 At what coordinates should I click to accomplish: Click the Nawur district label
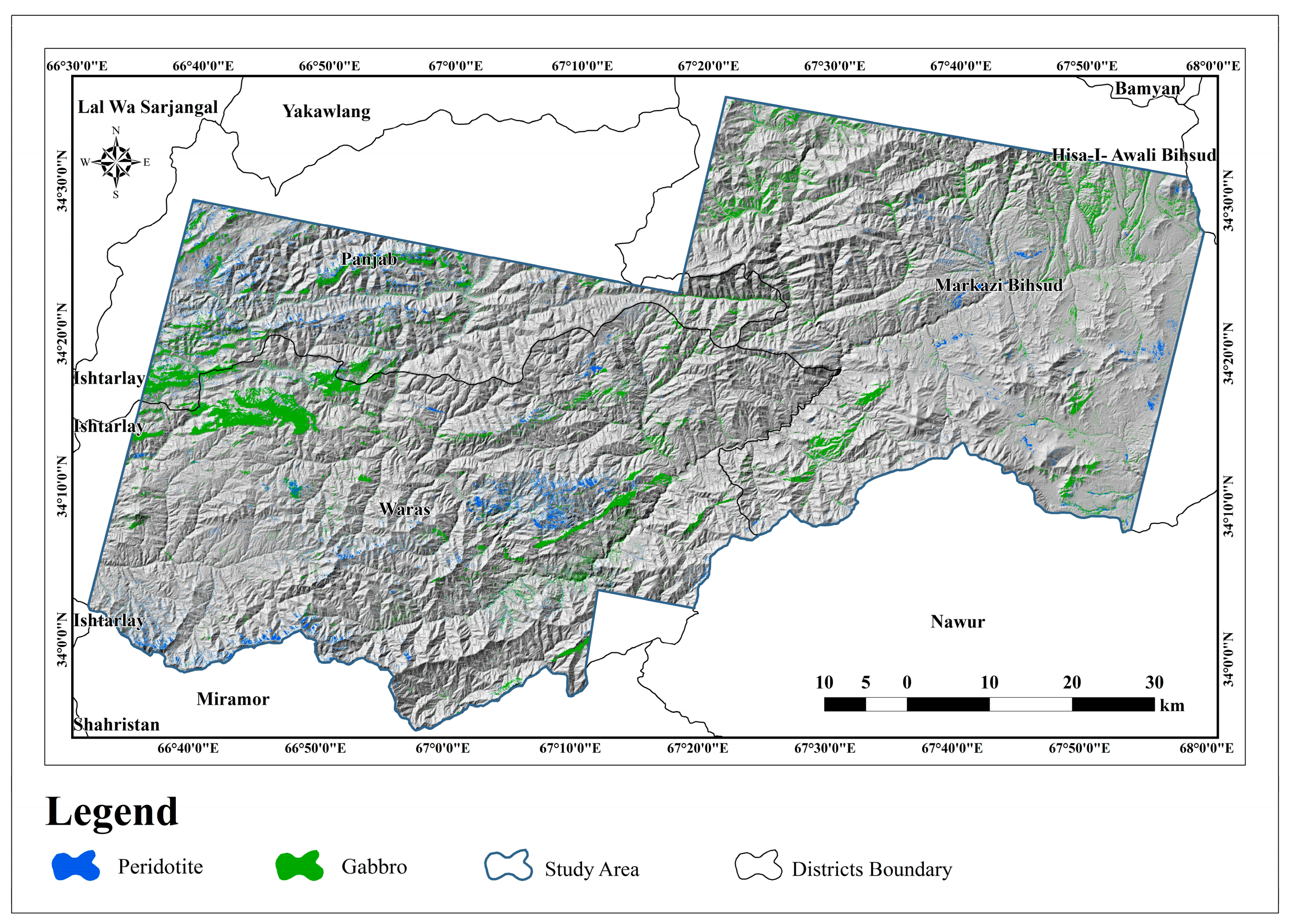click(x=957, y=621)
